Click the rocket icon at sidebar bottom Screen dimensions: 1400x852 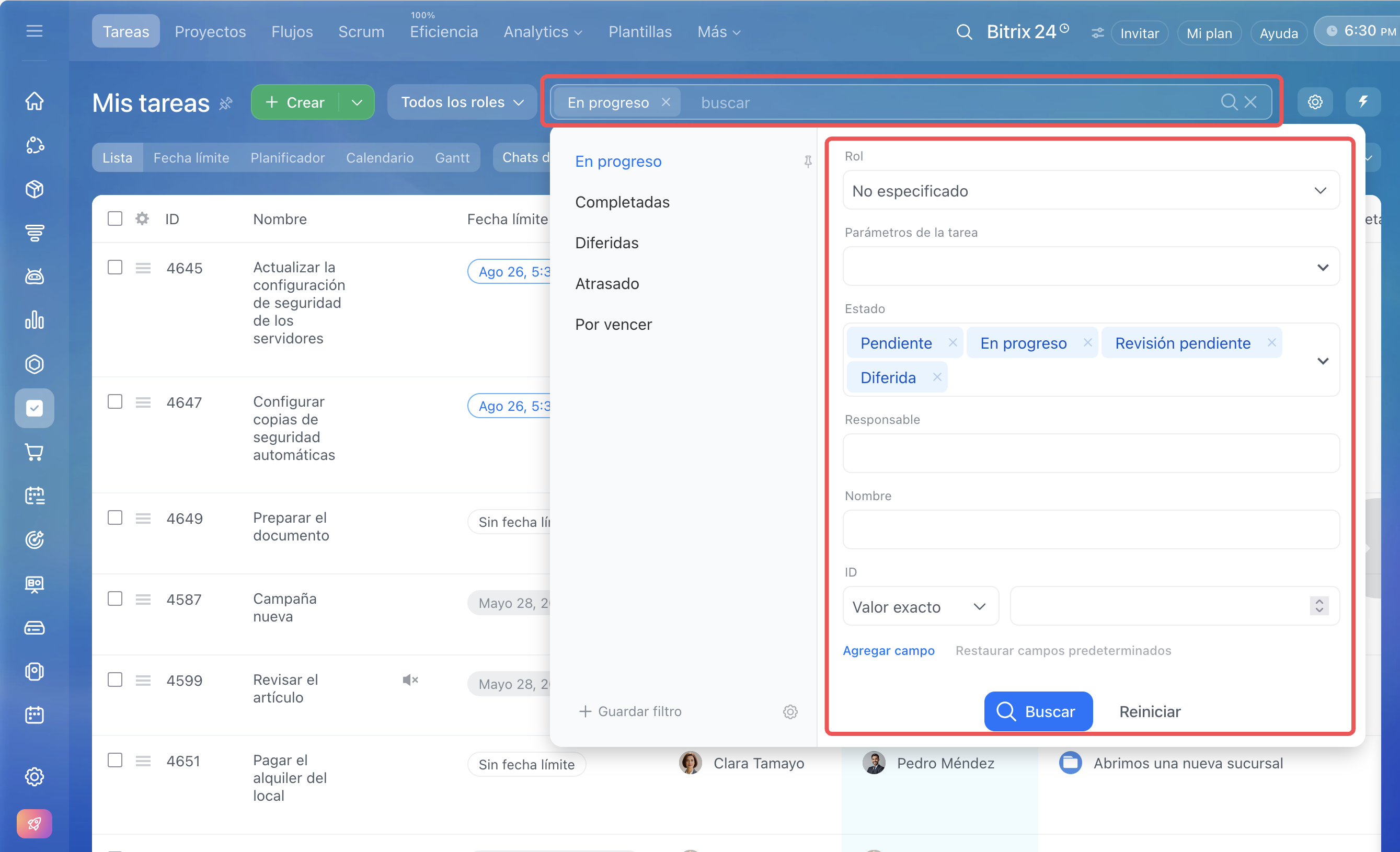click(34, 823)
